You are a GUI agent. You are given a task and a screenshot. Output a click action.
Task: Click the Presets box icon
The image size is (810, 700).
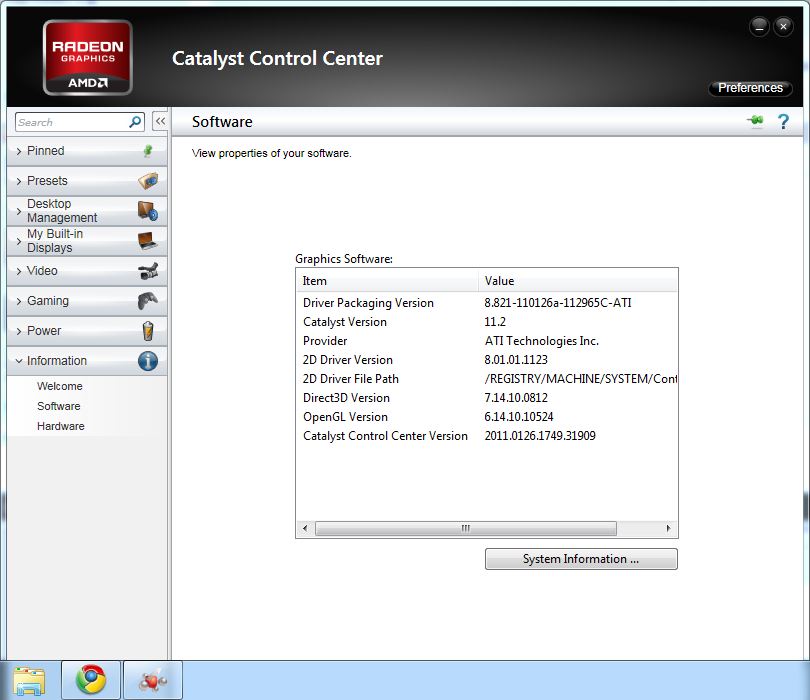(148, 181)
